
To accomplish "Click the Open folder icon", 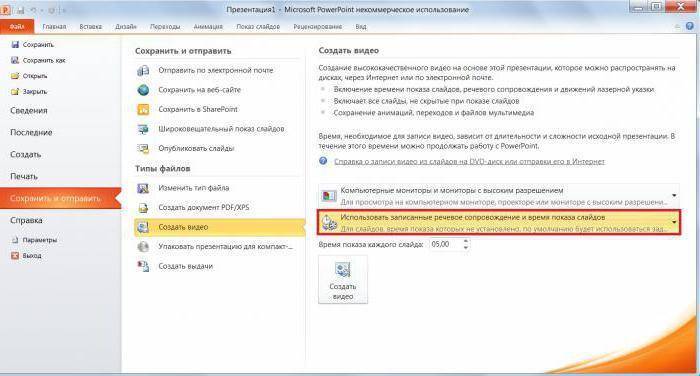I will point(15,76).
